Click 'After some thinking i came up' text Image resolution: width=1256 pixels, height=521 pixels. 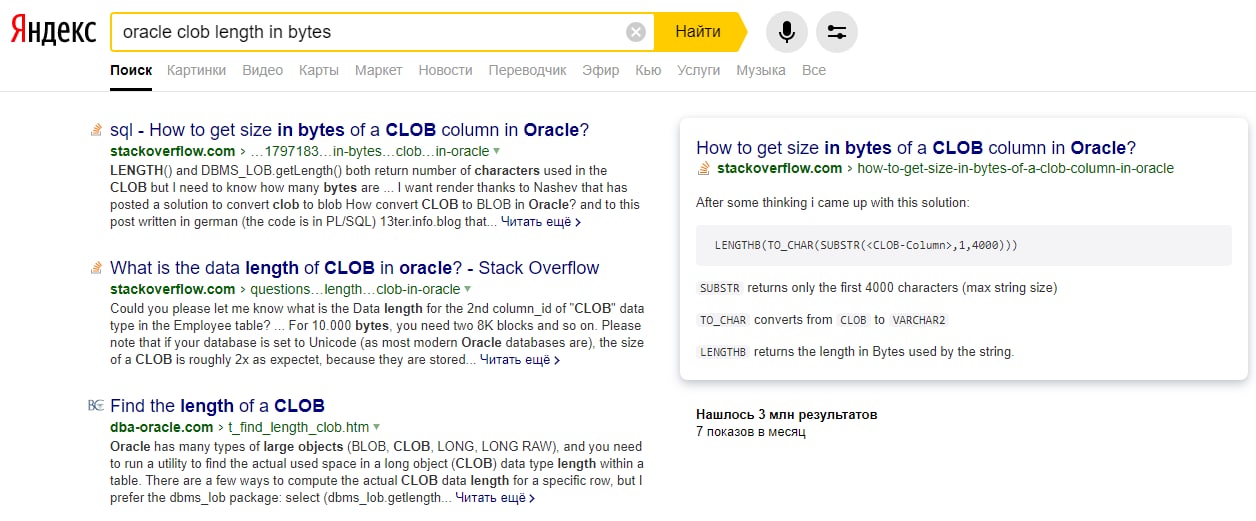[x=832, y=203]
